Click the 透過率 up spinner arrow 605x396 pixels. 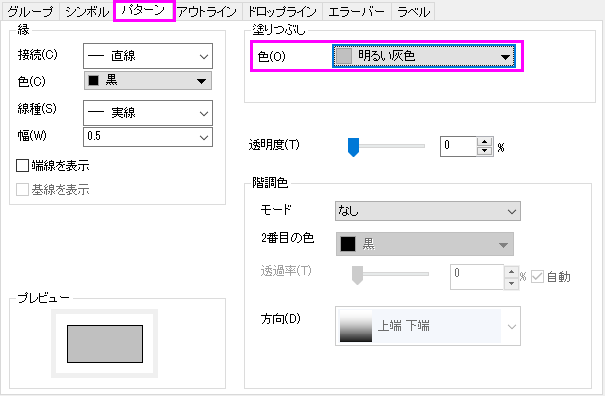point(511,272)
